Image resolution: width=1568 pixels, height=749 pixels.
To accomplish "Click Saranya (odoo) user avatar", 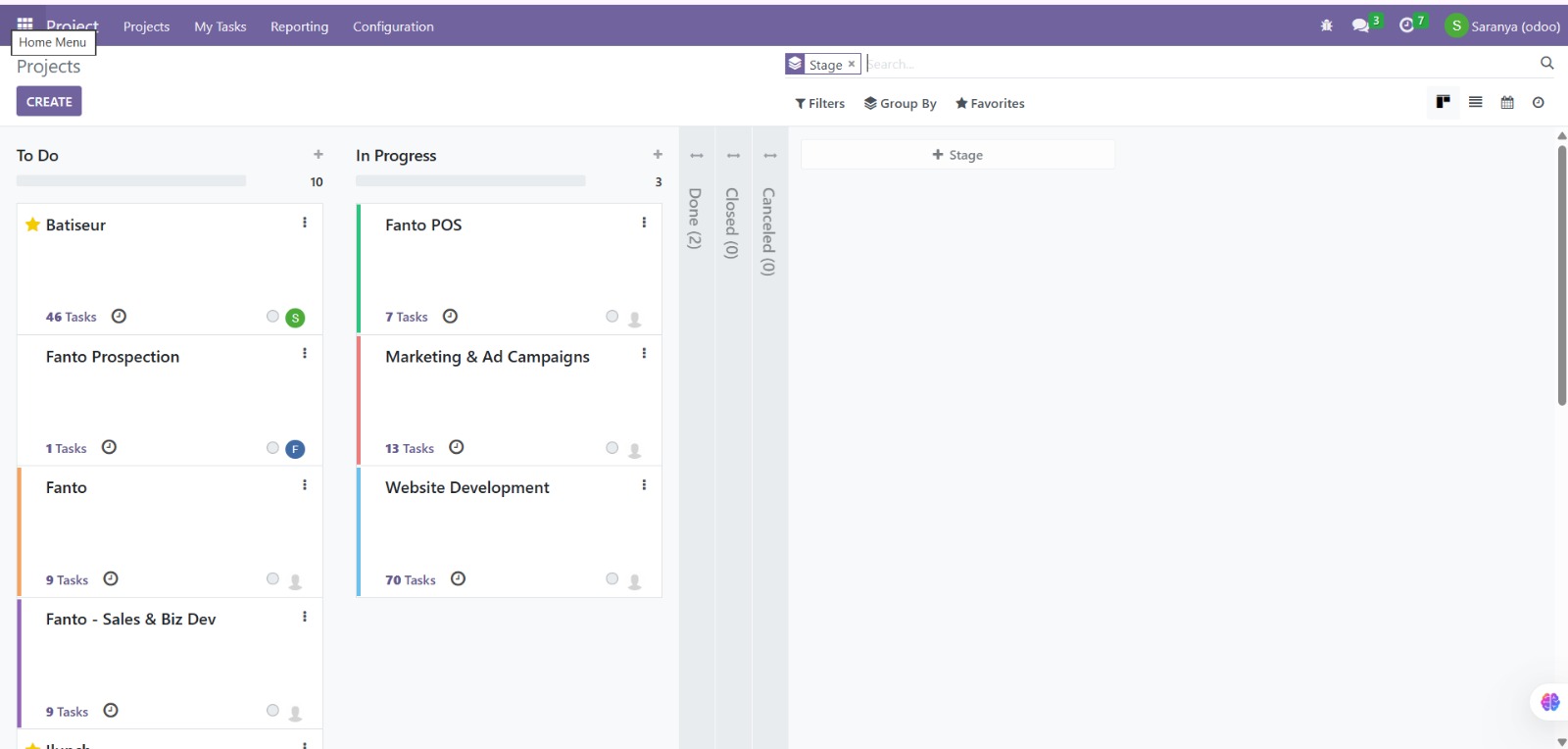I will (1456, 26).
